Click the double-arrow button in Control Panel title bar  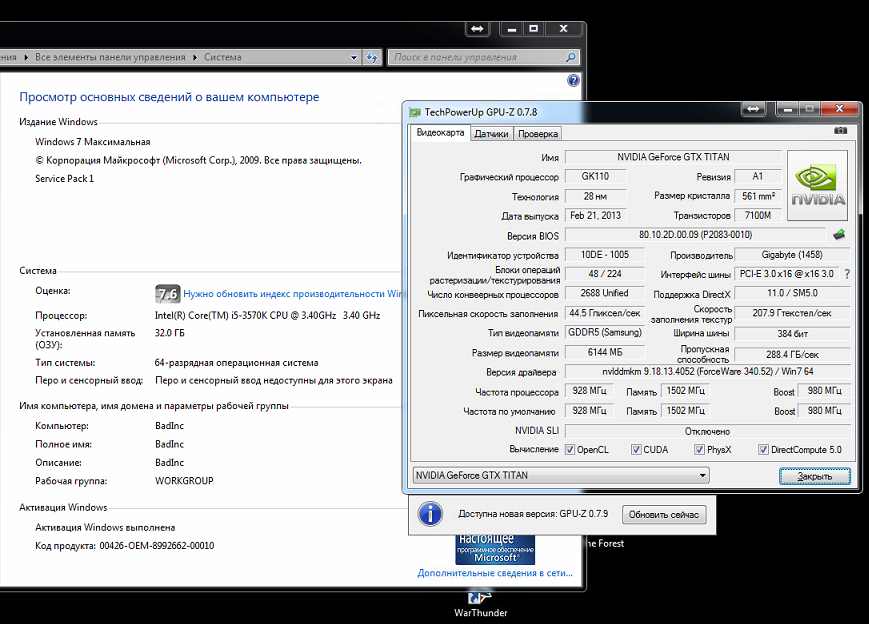click(477, 29)
